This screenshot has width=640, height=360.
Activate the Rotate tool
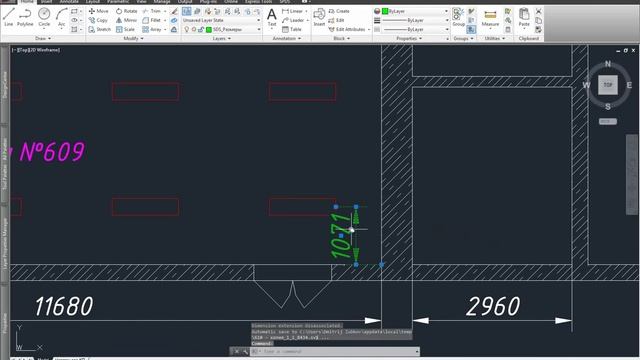point(127,11)
